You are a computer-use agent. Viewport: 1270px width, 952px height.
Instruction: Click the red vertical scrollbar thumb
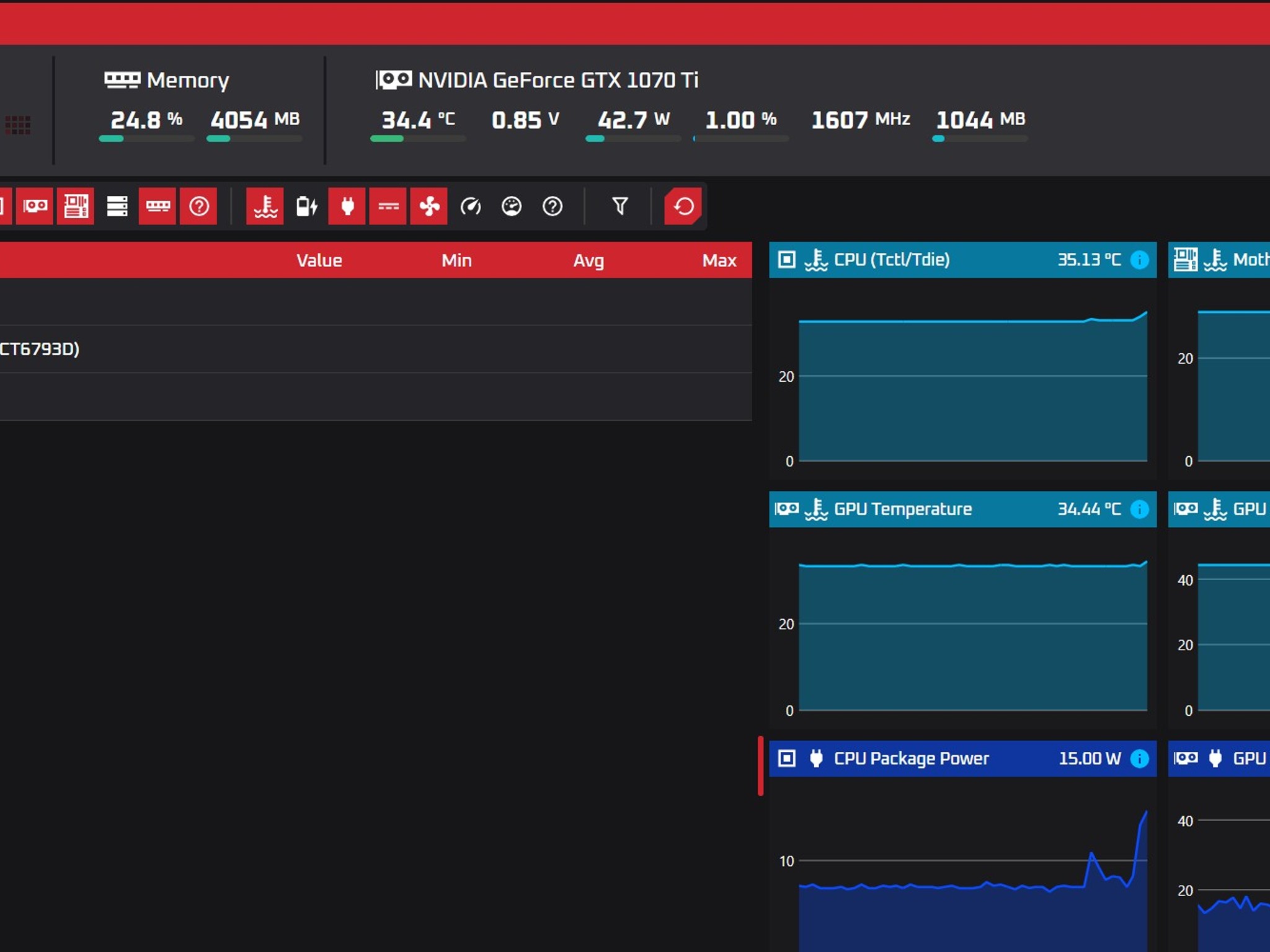[760, 765]
